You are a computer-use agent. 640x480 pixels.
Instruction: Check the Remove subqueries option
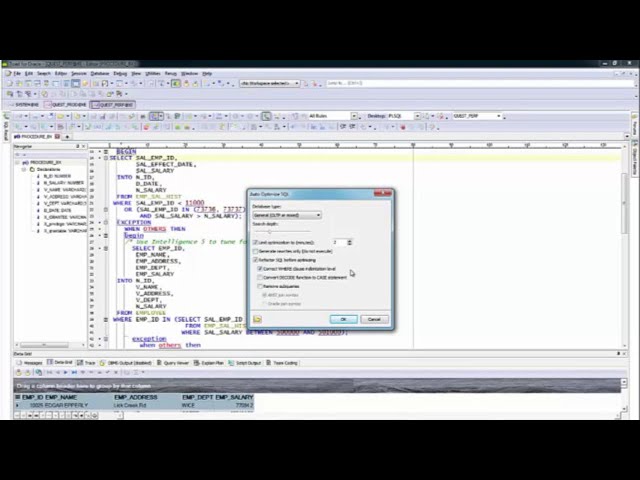click(260, 286)
